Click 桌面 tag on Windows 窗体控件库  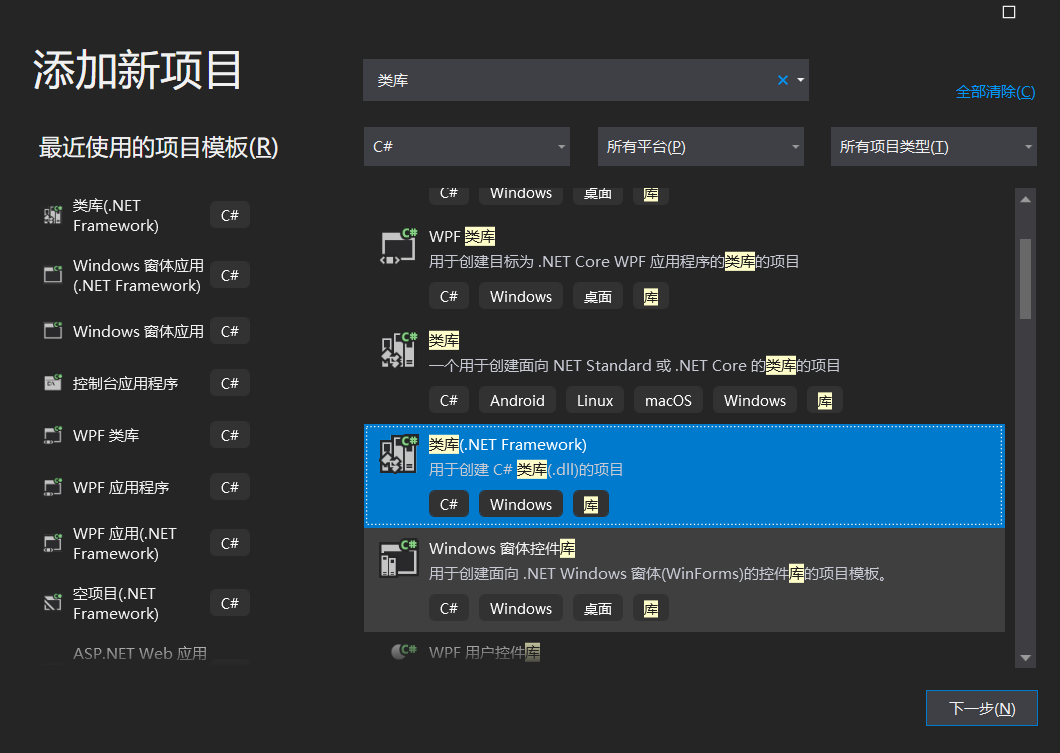[x=598, y=608]
